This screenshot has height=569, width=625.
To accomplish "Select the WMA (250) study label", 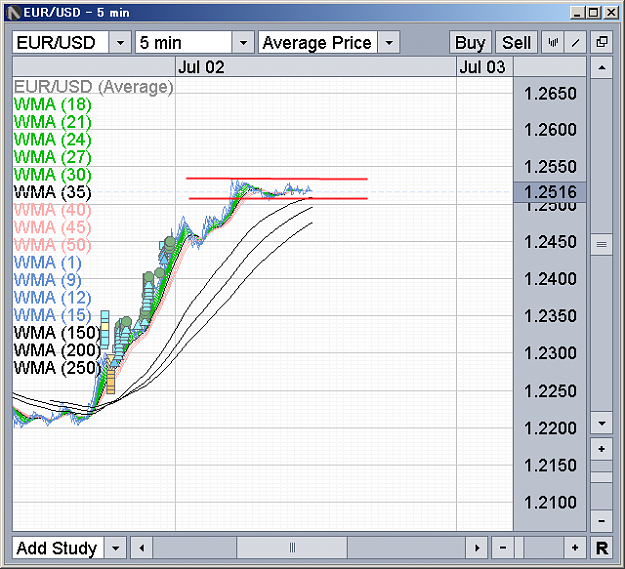I will click(x=57, y=367).
